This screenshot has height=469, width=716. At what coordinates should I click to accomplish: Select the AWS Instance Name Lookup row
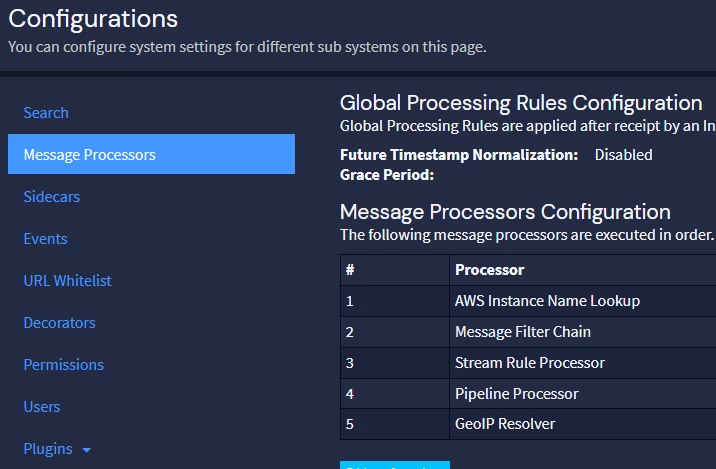(547, 301)
